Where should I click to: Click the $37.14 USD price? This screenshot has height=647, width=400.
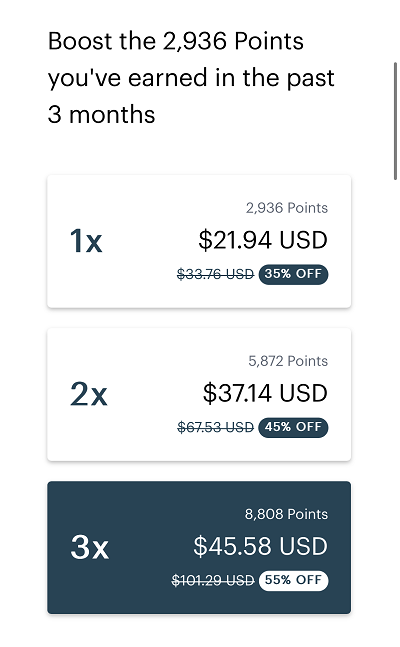[x=265, y=393]
